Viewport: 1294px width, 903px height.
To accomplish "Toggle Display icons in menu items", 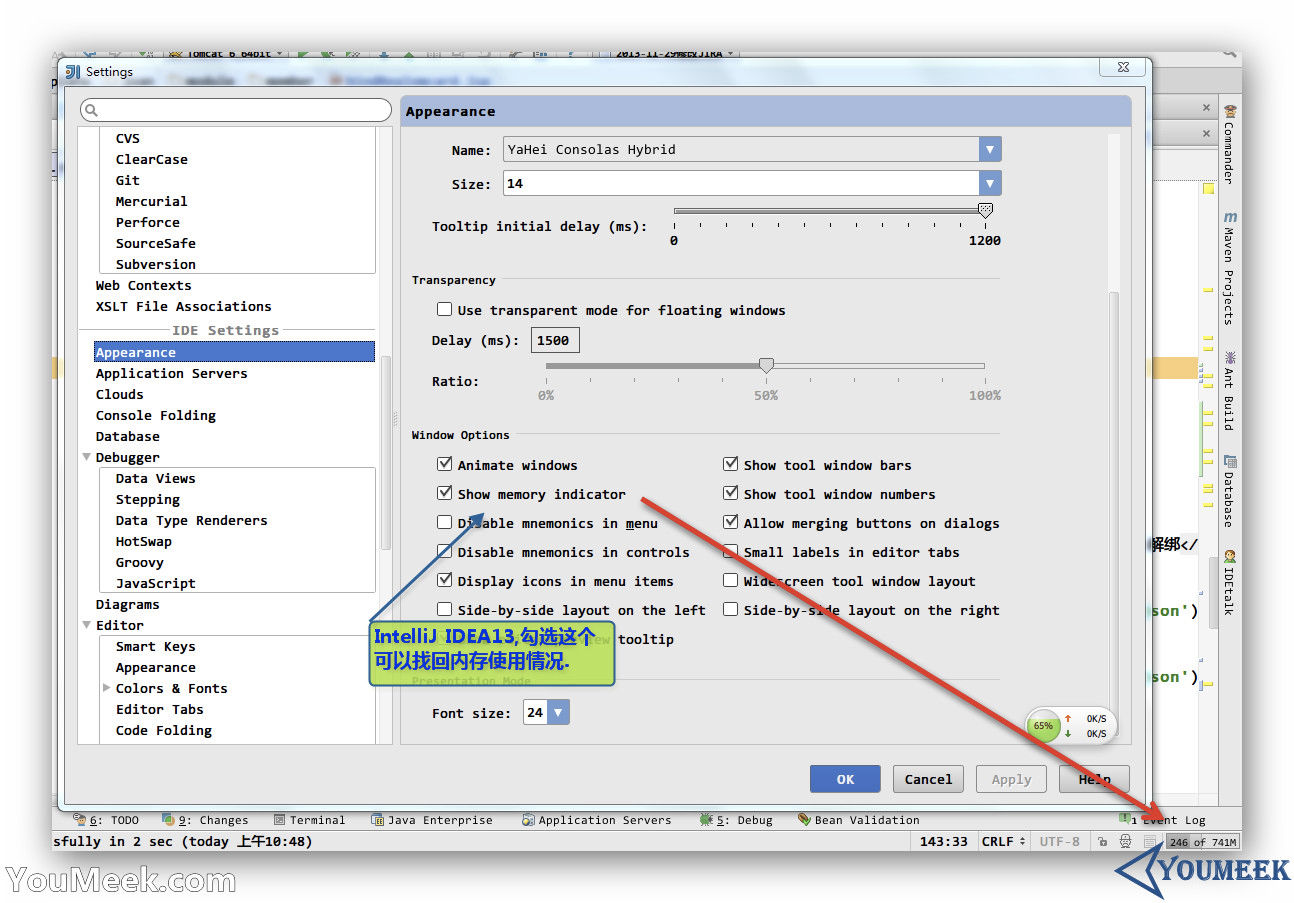I will [x=445, y=581].
